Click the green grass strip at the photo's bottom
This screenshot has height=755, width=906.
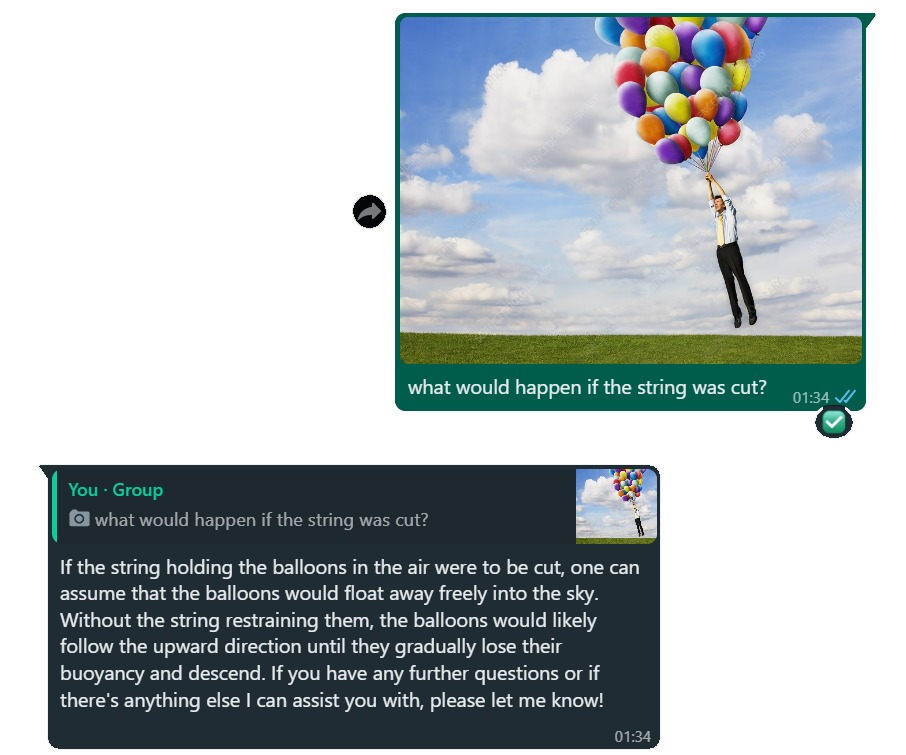point(631,348)
